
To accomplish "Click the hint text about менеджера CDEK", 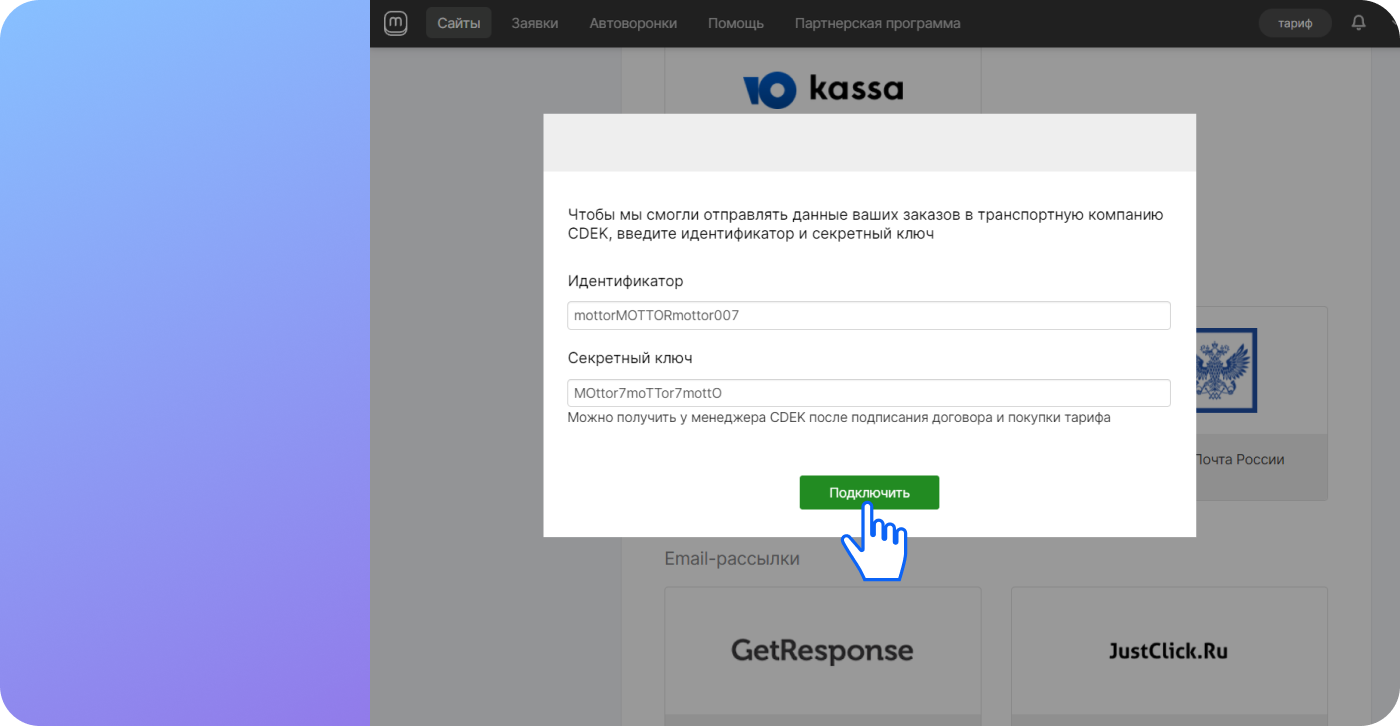I will tap(839, 418).
